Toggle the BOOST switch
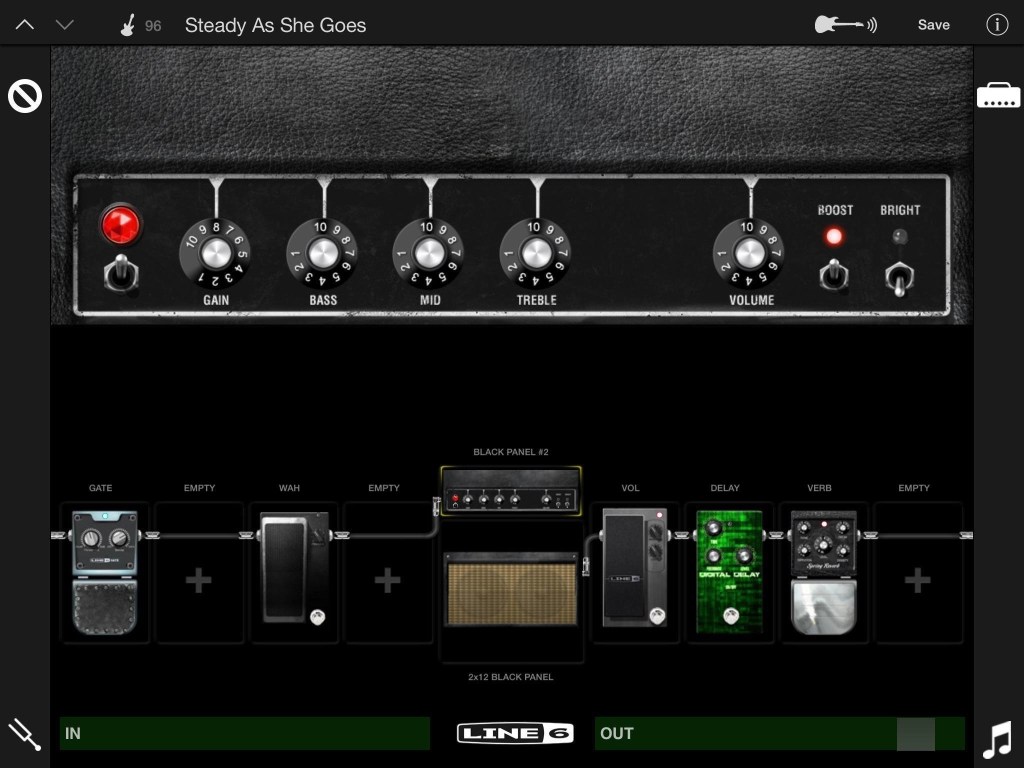 coord(833,273)
